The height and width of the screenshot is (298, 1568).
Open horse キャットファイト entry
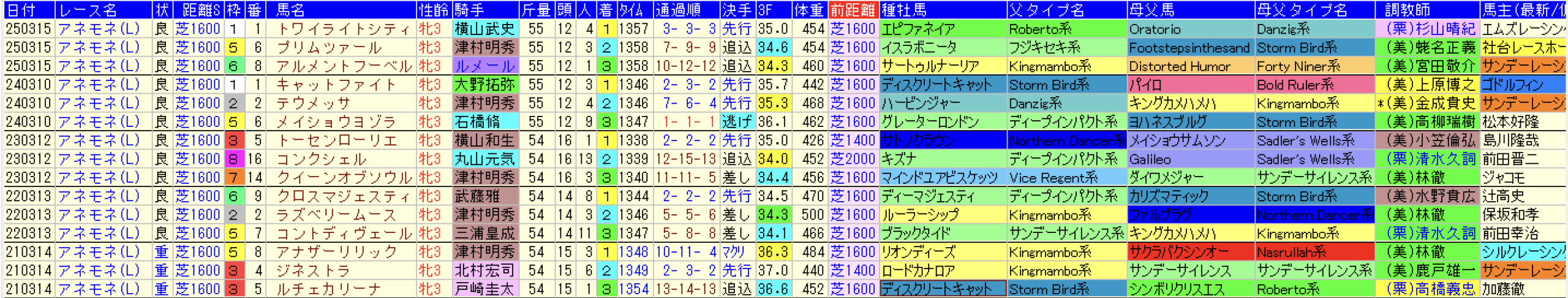(336, 85)
